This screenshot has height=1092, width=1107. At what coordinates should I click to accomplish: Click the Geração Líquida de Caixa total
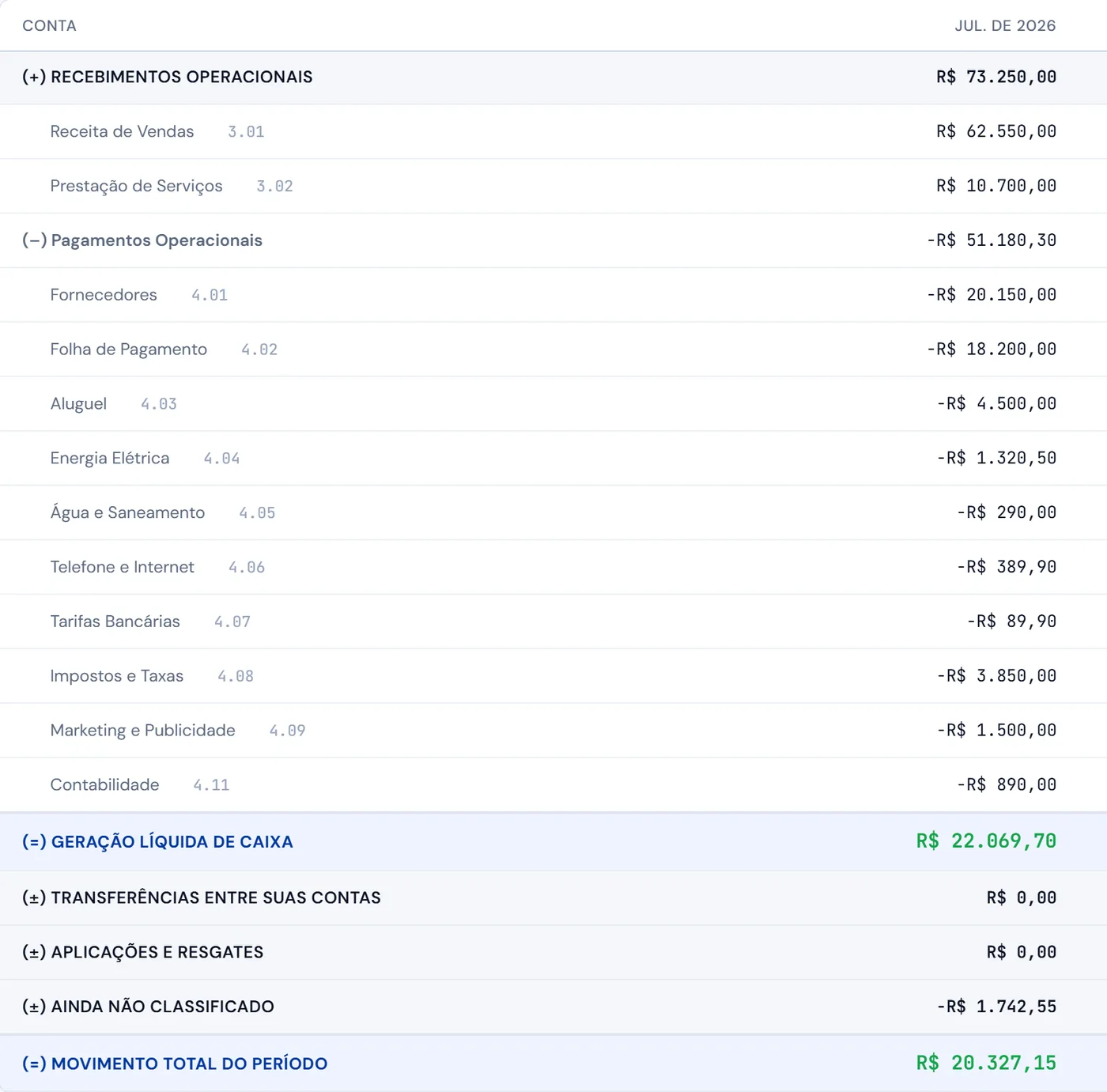tap(986, 841)
